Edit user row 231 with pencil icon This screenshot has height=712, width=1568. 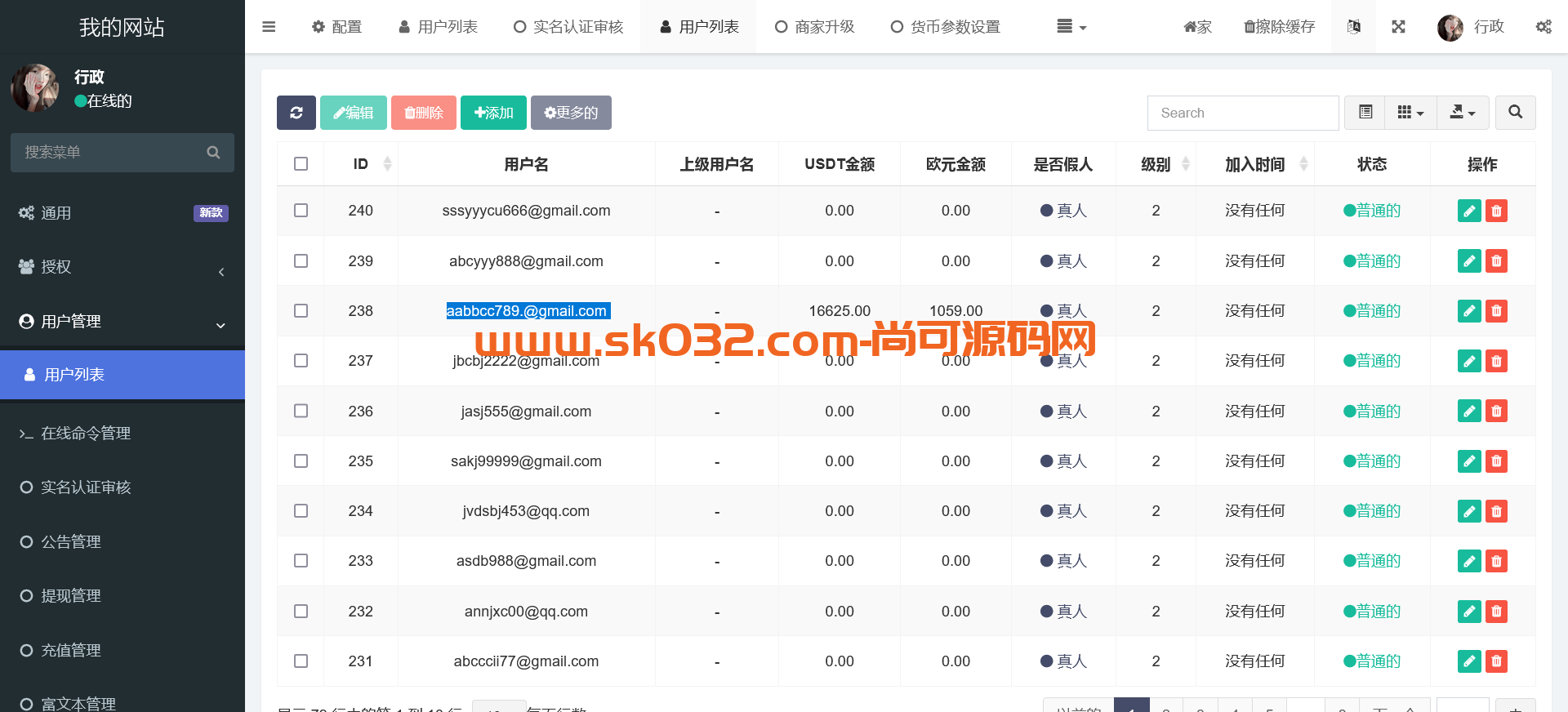tap(1469, 661)
